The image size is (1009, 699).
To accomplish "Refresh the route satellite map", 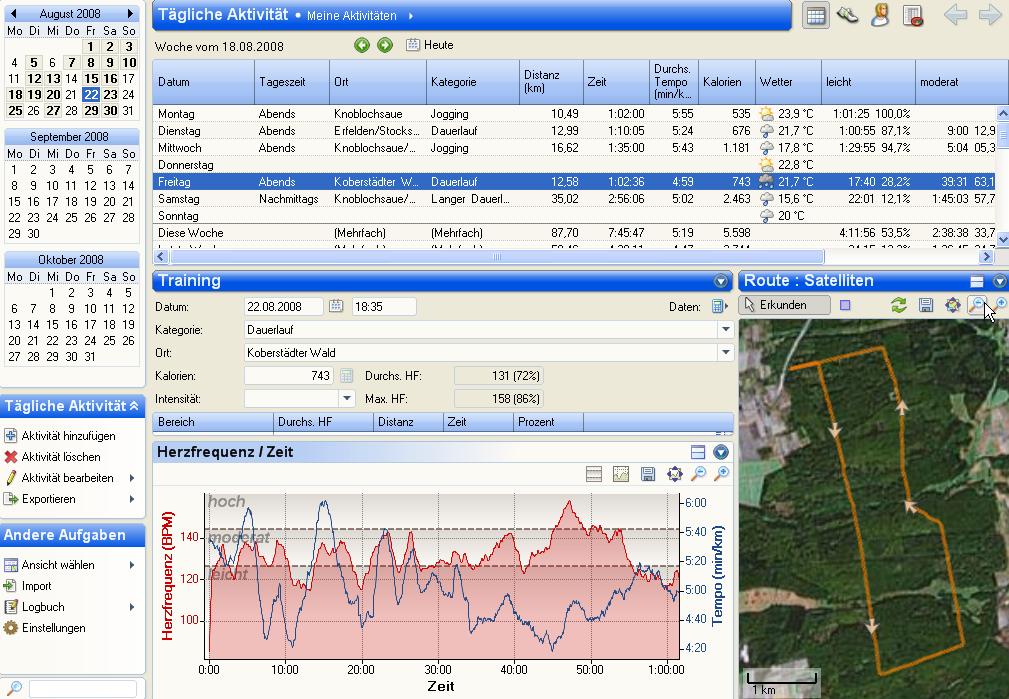I will coord(899,305).
